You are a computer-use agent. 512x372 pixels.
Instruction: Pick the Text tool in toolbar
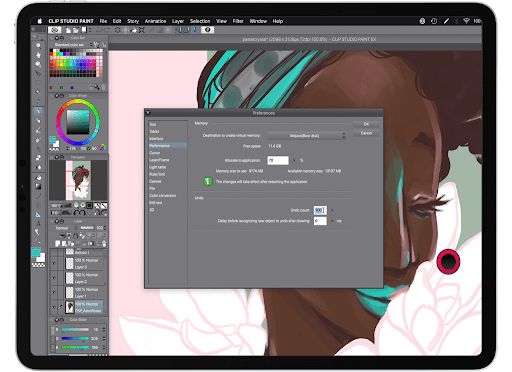(x=38, y=223)
